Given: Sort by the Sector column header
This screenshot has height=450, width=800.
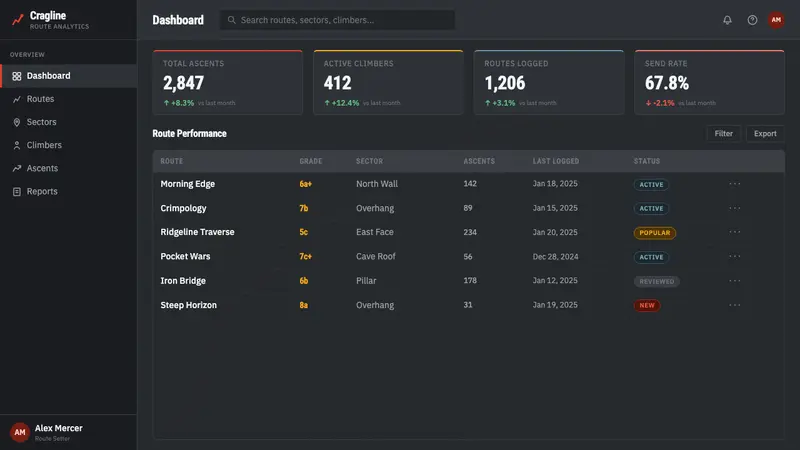Looking at the screenshot, I should click(x=369, y=161).
